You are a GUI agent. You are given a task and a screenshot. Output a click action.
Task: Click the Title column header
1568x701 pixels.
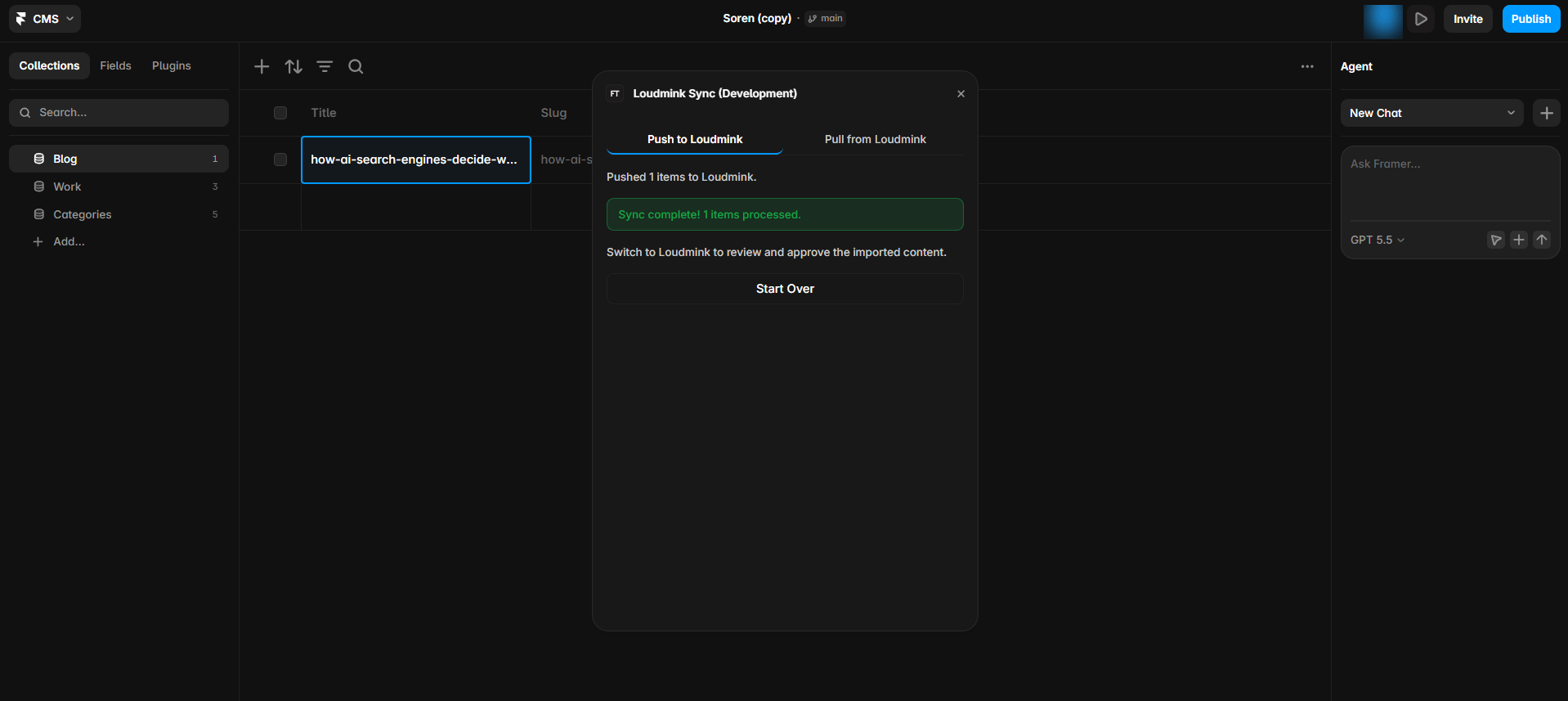pyautogui.click(x=324, y=113)
